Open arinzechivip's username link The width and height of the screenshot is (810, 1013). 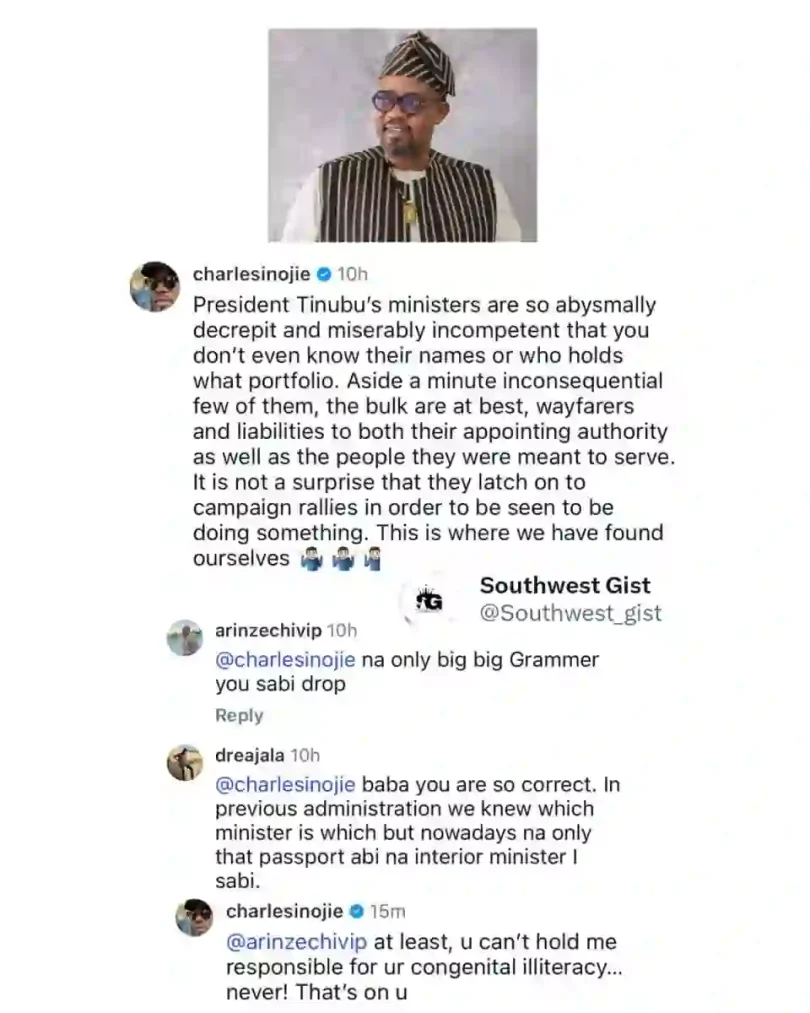269,630
